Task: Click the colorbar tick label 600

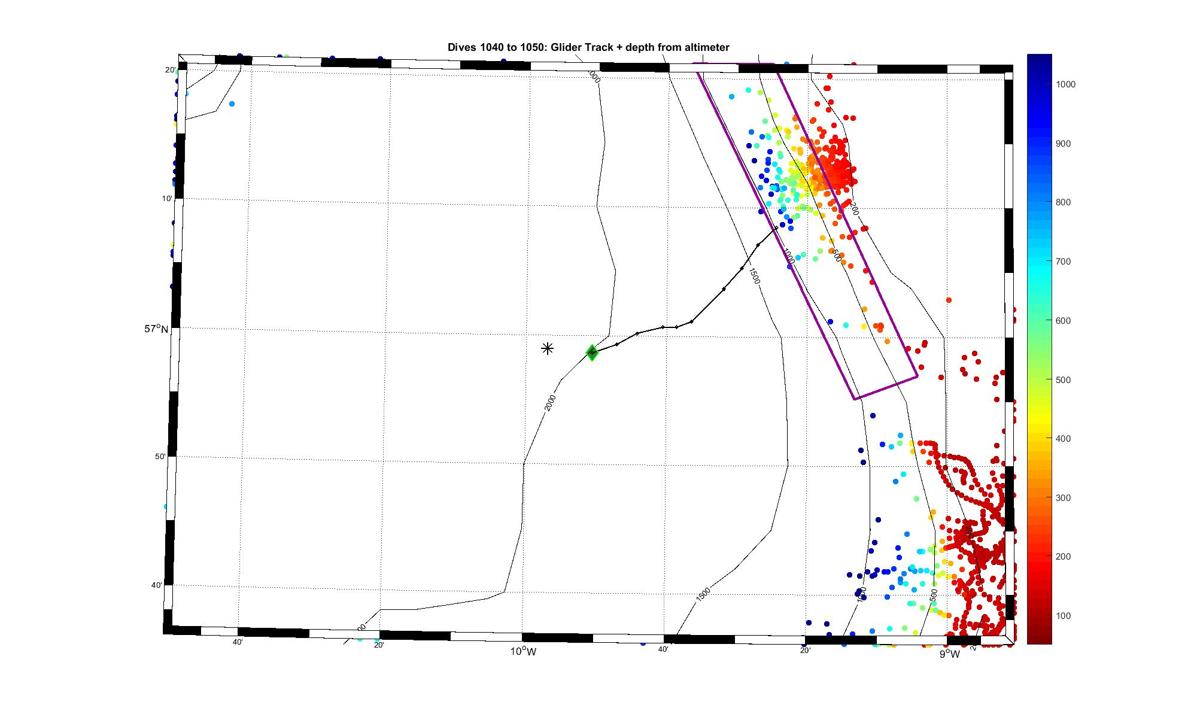Action: (1064, 321)
